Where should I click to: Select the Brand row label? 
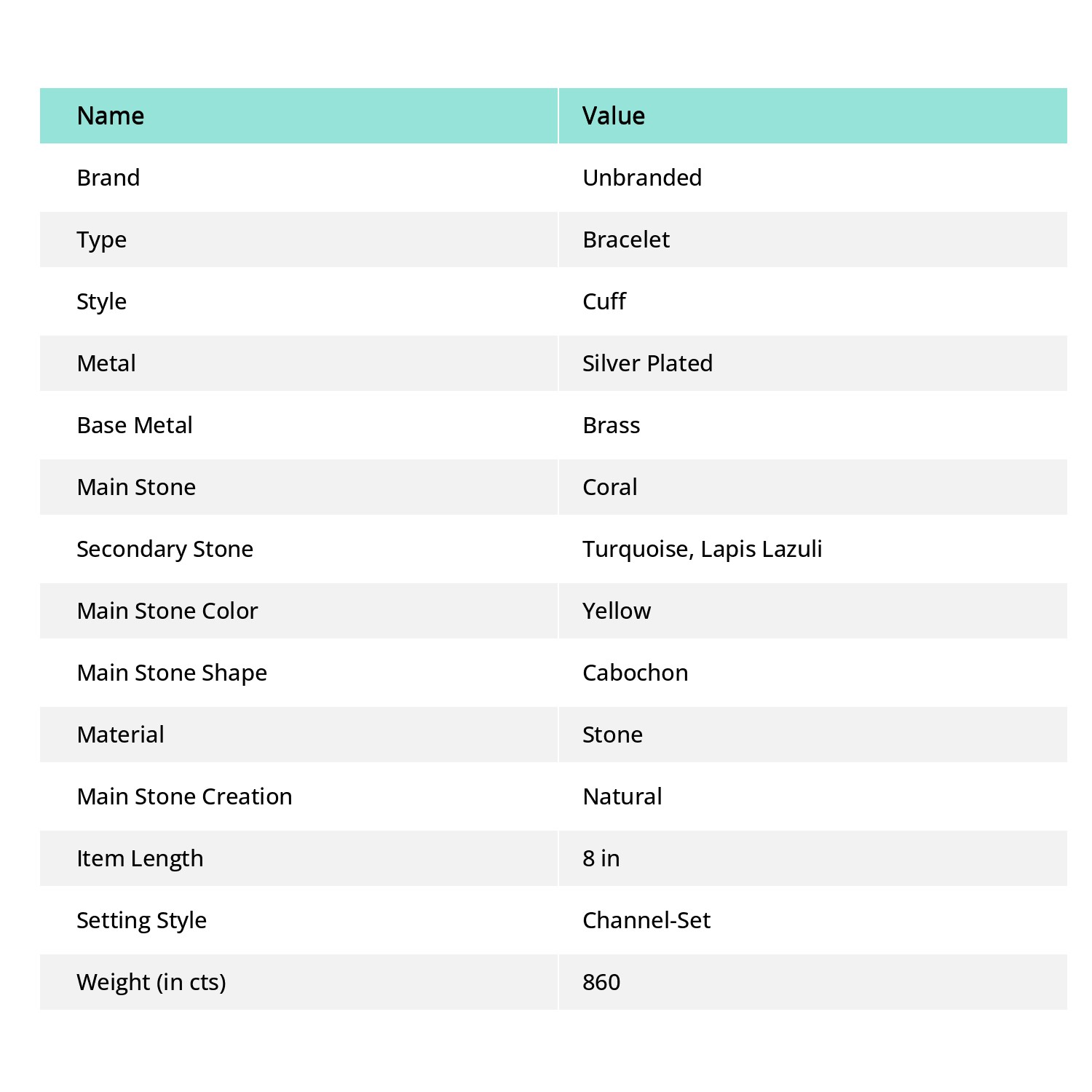[108, 178]
